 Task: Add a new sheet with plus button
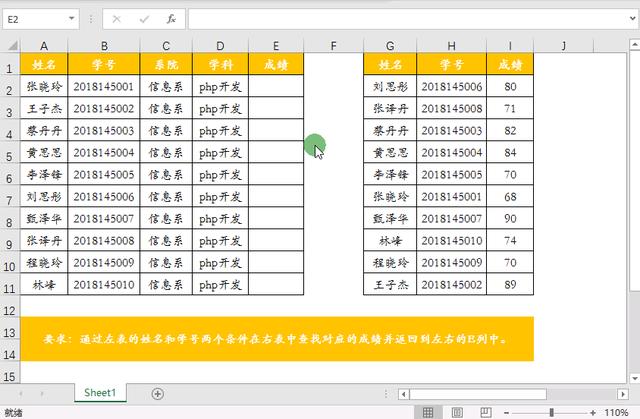(x=158, y=394)
